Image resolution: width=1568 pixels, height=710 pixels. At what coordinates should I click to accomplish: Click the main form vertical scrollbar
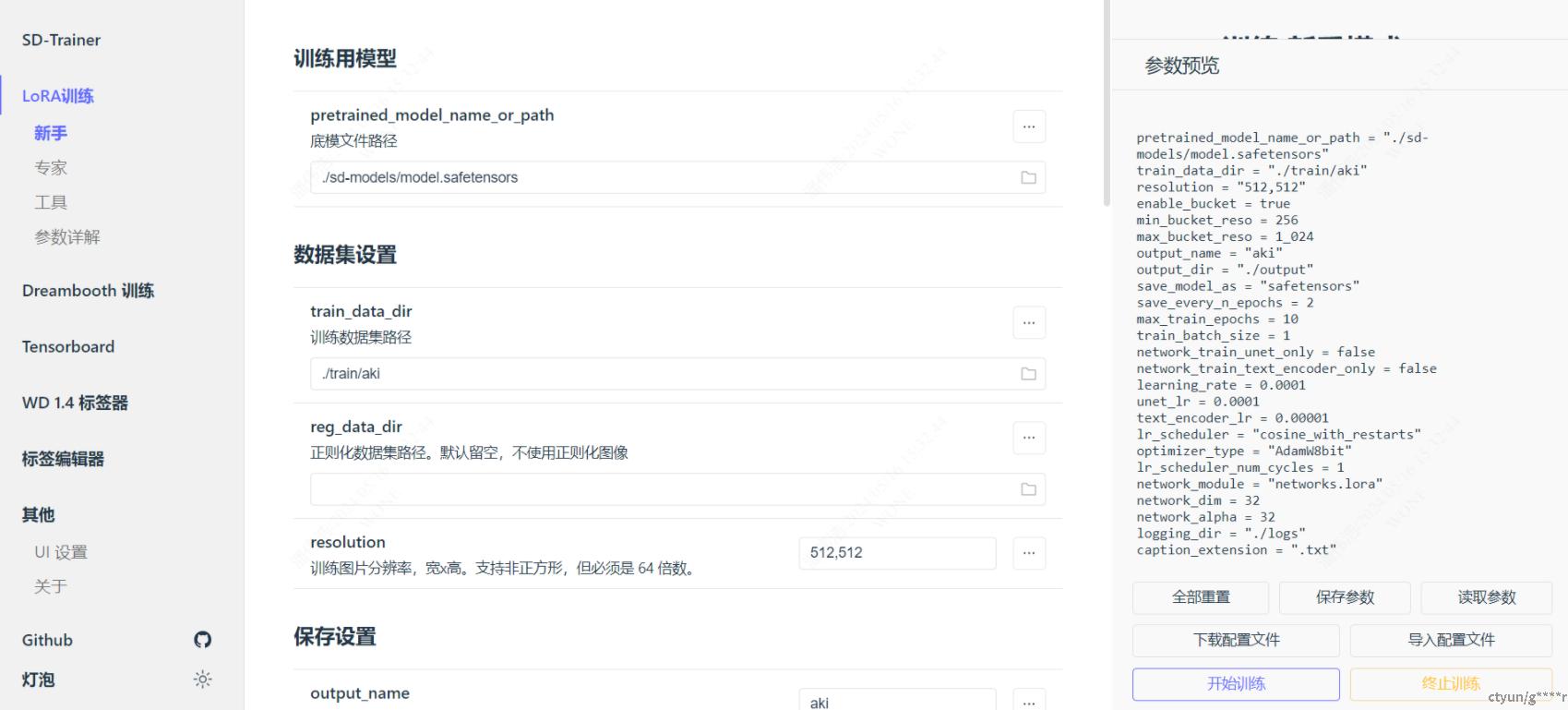1107,102
